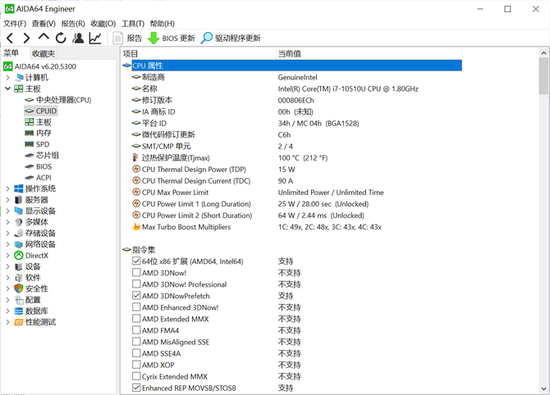Click the SPD memory icon
Screen dimensions: 550x395
pos(29,144)
